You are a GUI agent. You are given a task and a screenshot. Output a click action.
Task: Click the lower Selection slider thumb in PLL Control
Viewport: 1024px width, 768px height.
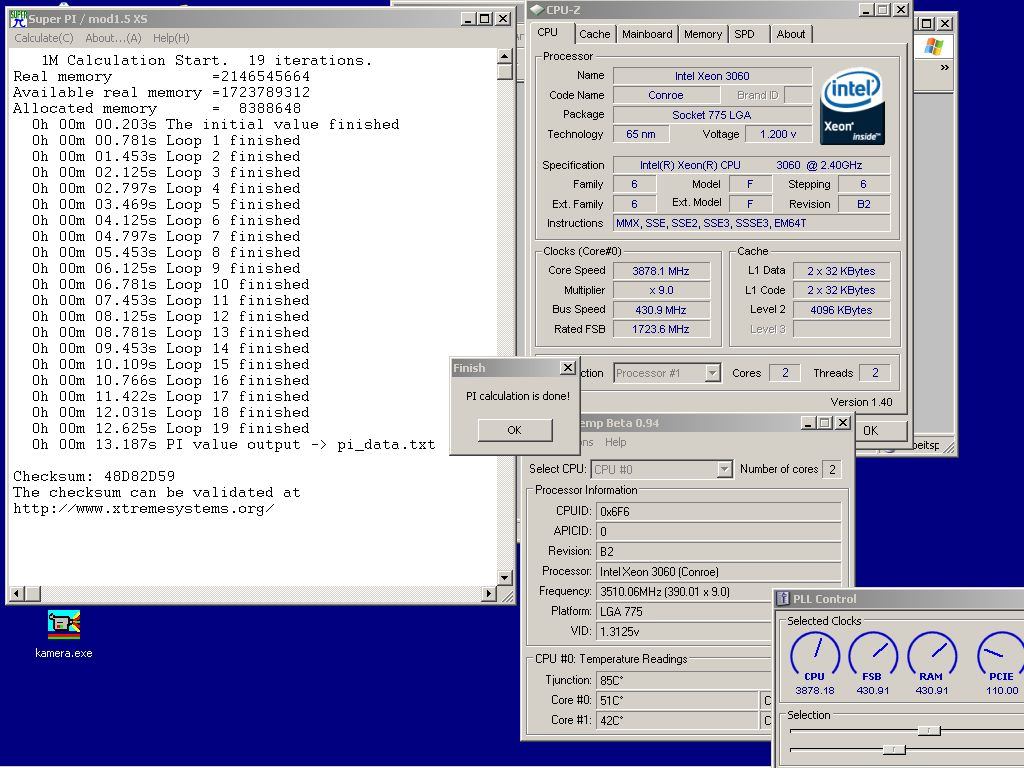click(x=894, y=749)
